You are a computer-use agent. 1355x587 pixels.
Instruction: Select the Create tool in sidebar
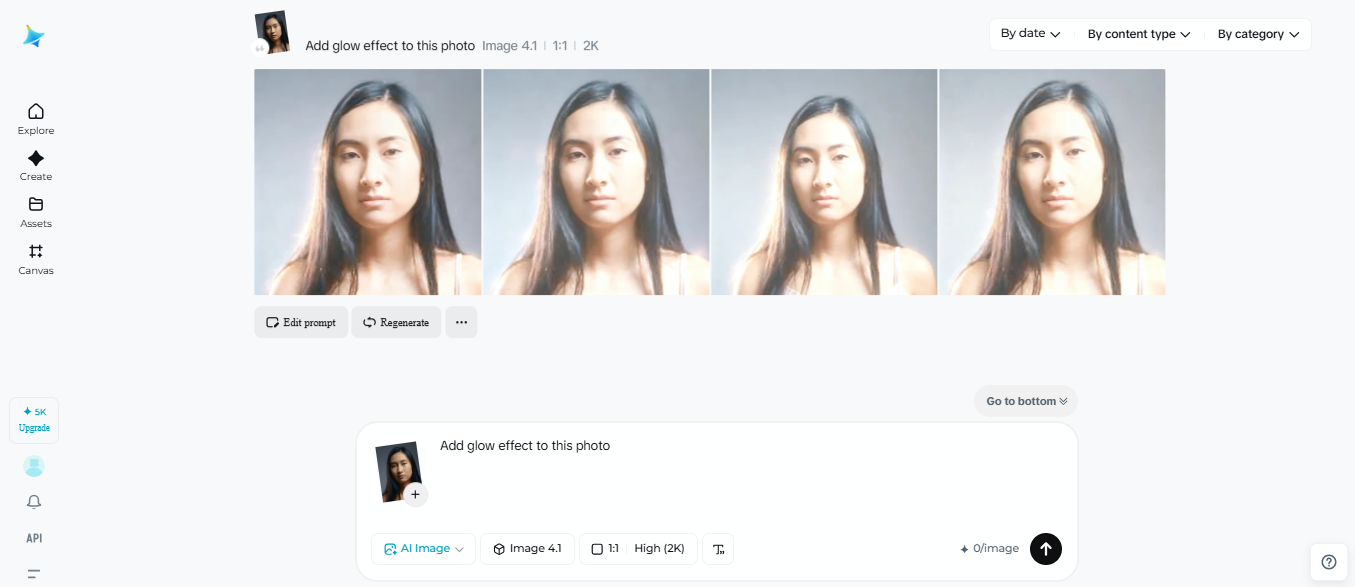(35, 164)
